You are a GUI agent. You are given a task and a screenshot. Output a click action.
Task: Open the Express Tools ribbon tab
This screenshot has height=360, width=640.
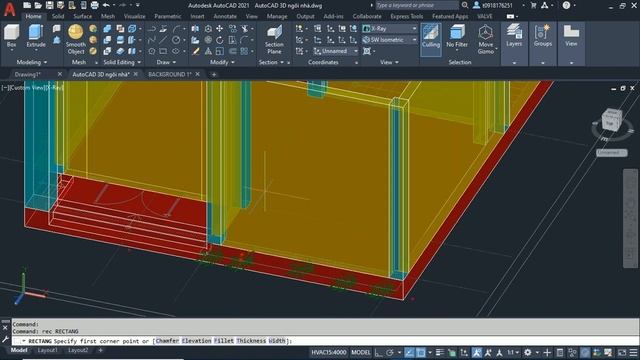407,16
